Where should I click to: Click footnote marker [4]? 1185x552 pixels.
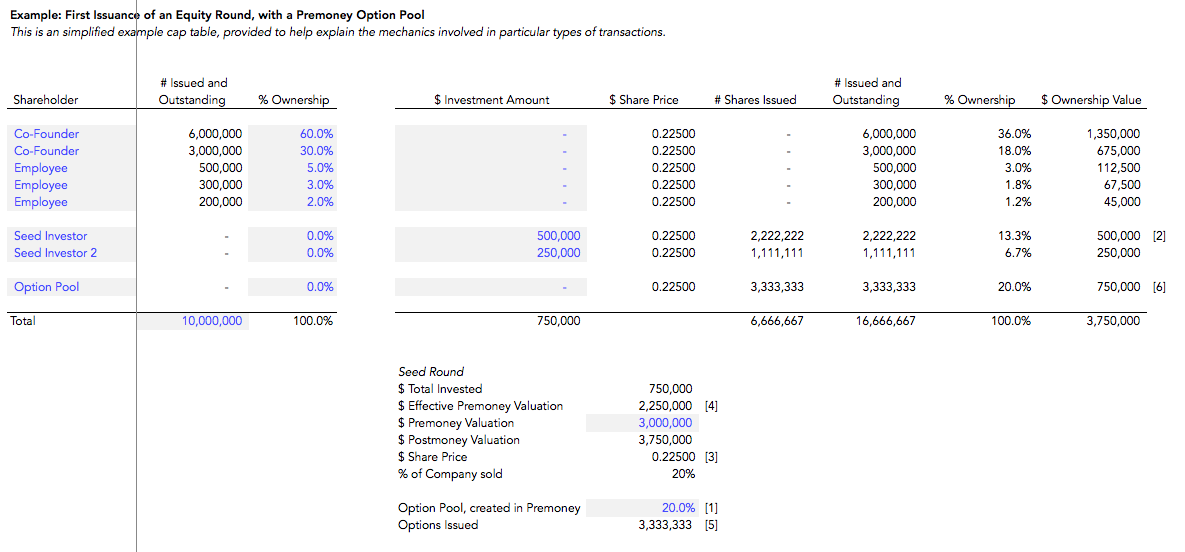tap(711, 406)
